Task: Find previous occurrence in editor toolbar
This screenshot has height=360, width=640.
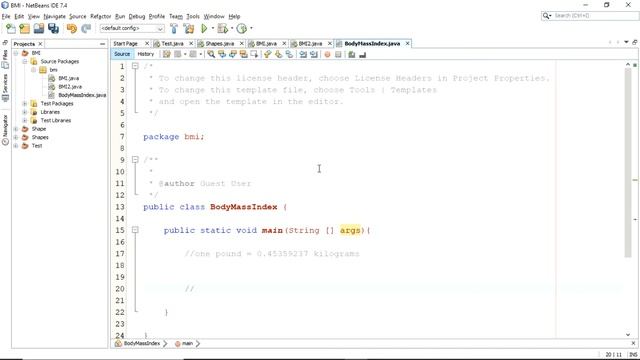Action: tap(222, 54)
